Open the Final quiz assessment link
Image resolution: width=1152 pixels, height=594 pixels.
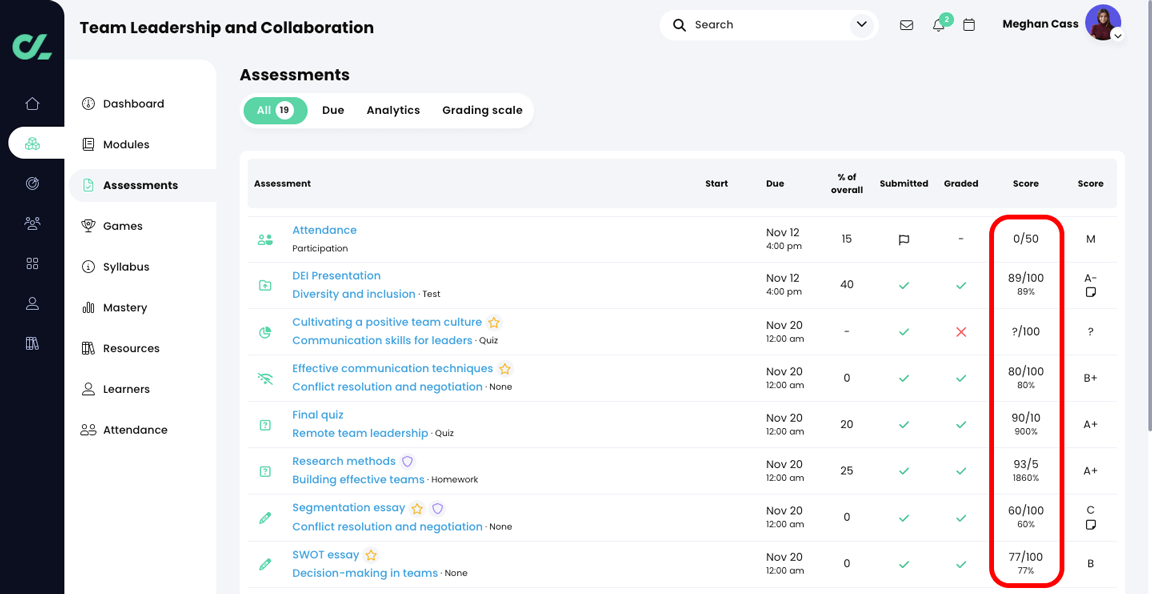pos(317,415)
